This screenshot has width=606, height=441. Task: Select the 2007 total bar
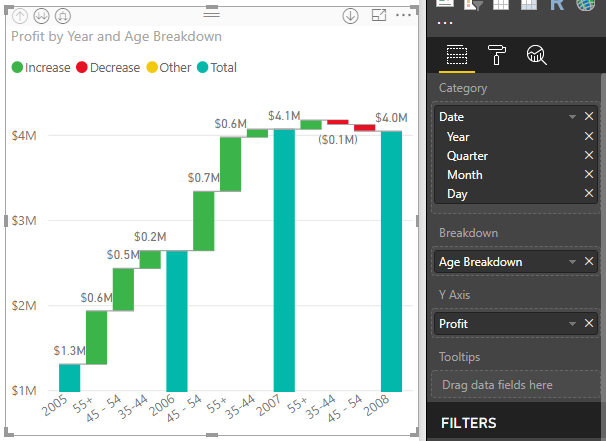tap(284, 260)
